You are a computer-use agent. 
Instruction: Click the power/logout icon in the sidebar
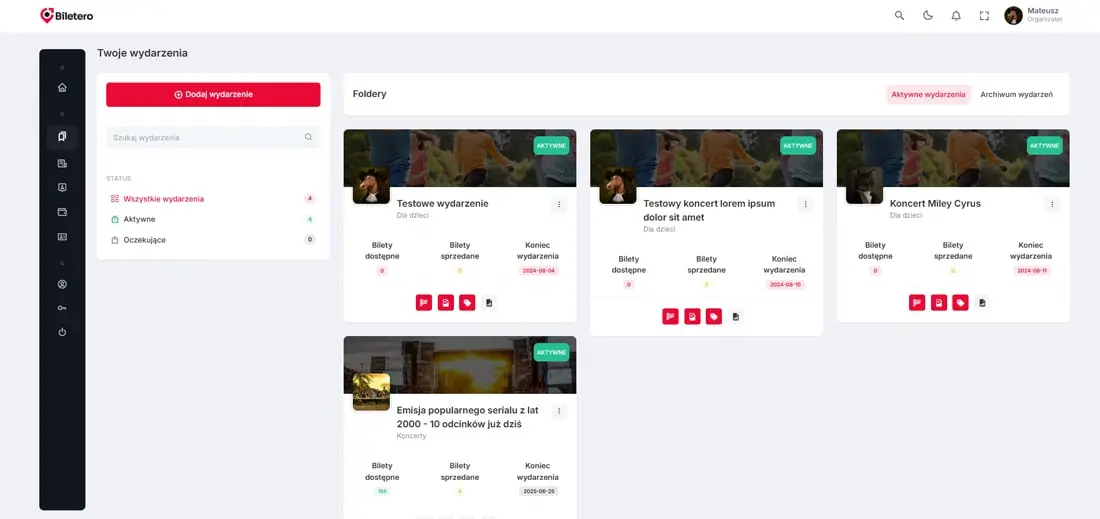click(62, 332)
